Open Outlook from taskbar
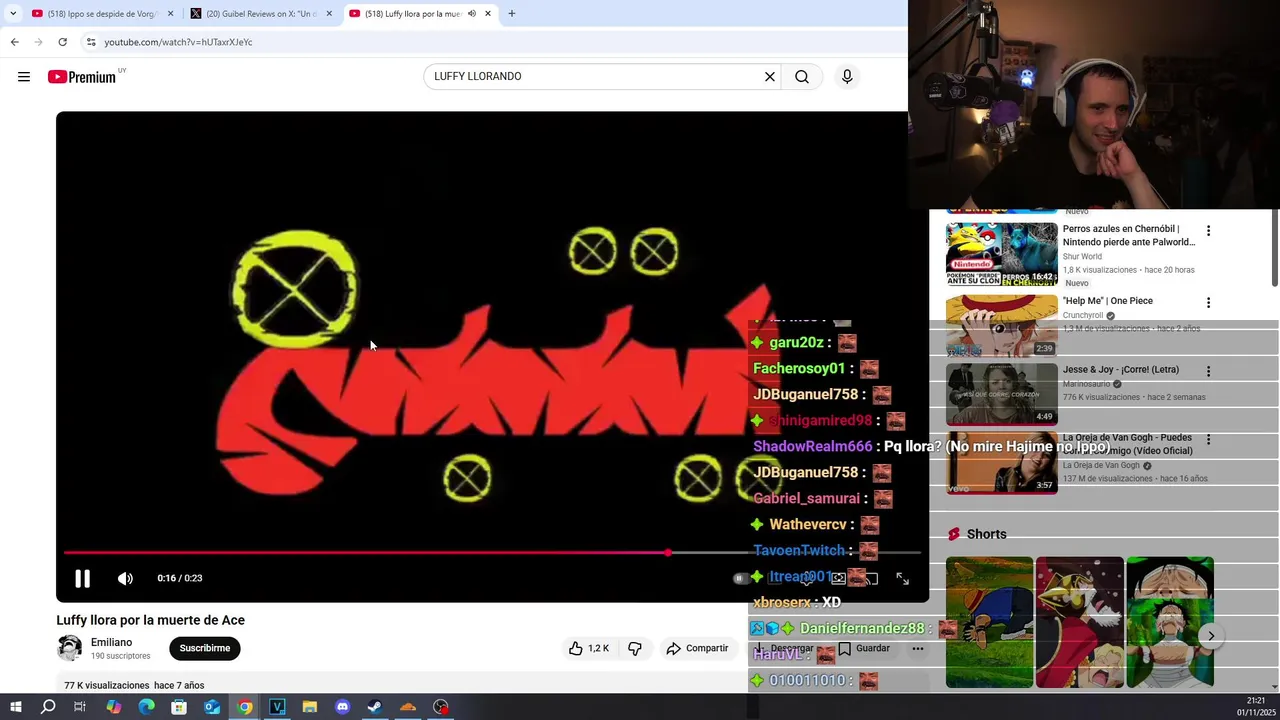The width and height of the screenshot is (1280, 720). [212, 707]
